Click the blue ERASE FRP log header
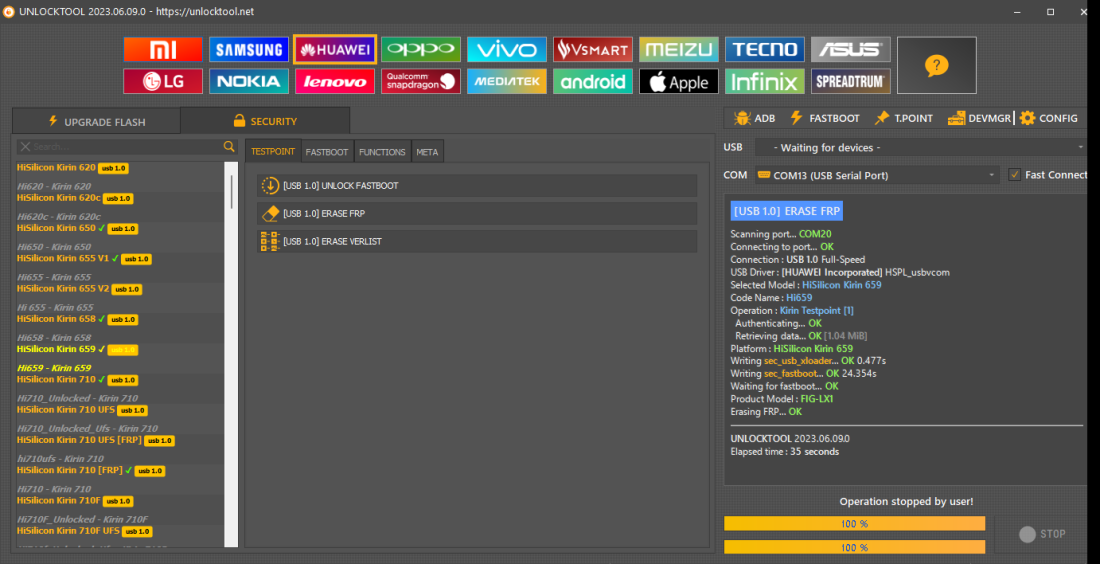The width and height of the screenshot is (1100, 564). [786, 211]
